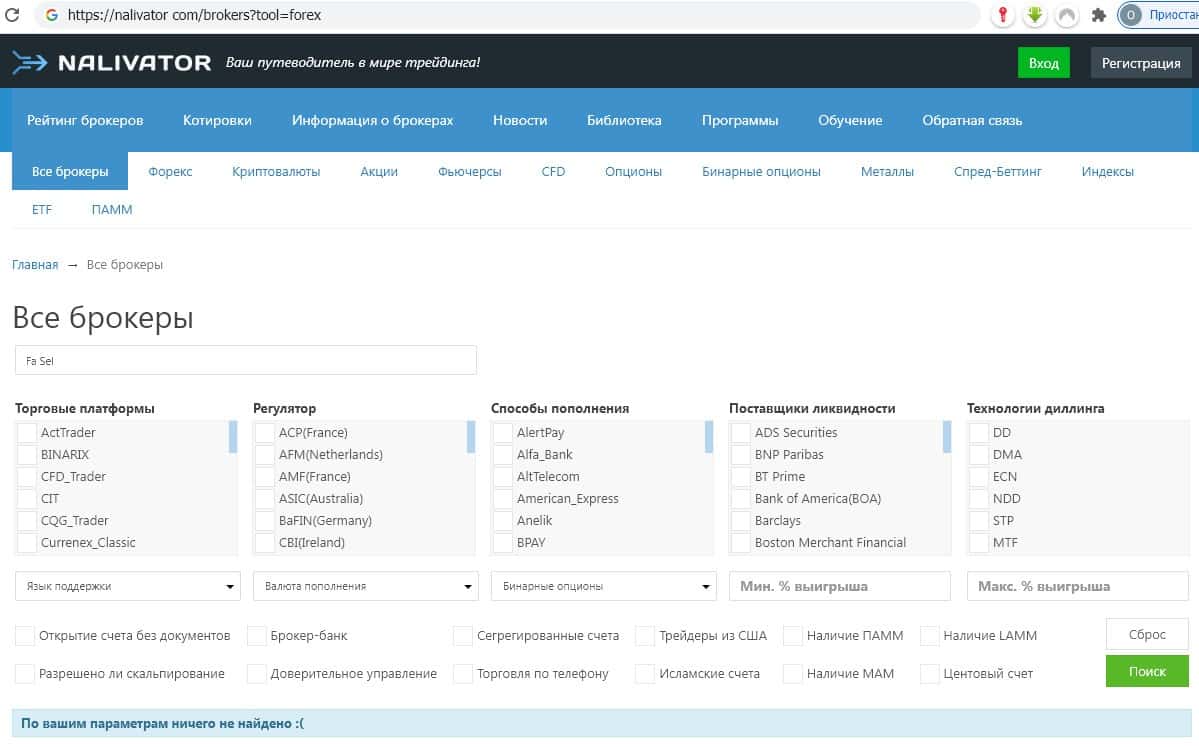Enable the ECN dealing technology checkbox
This screenshot has height=747, width=1199.
(979, 477)
